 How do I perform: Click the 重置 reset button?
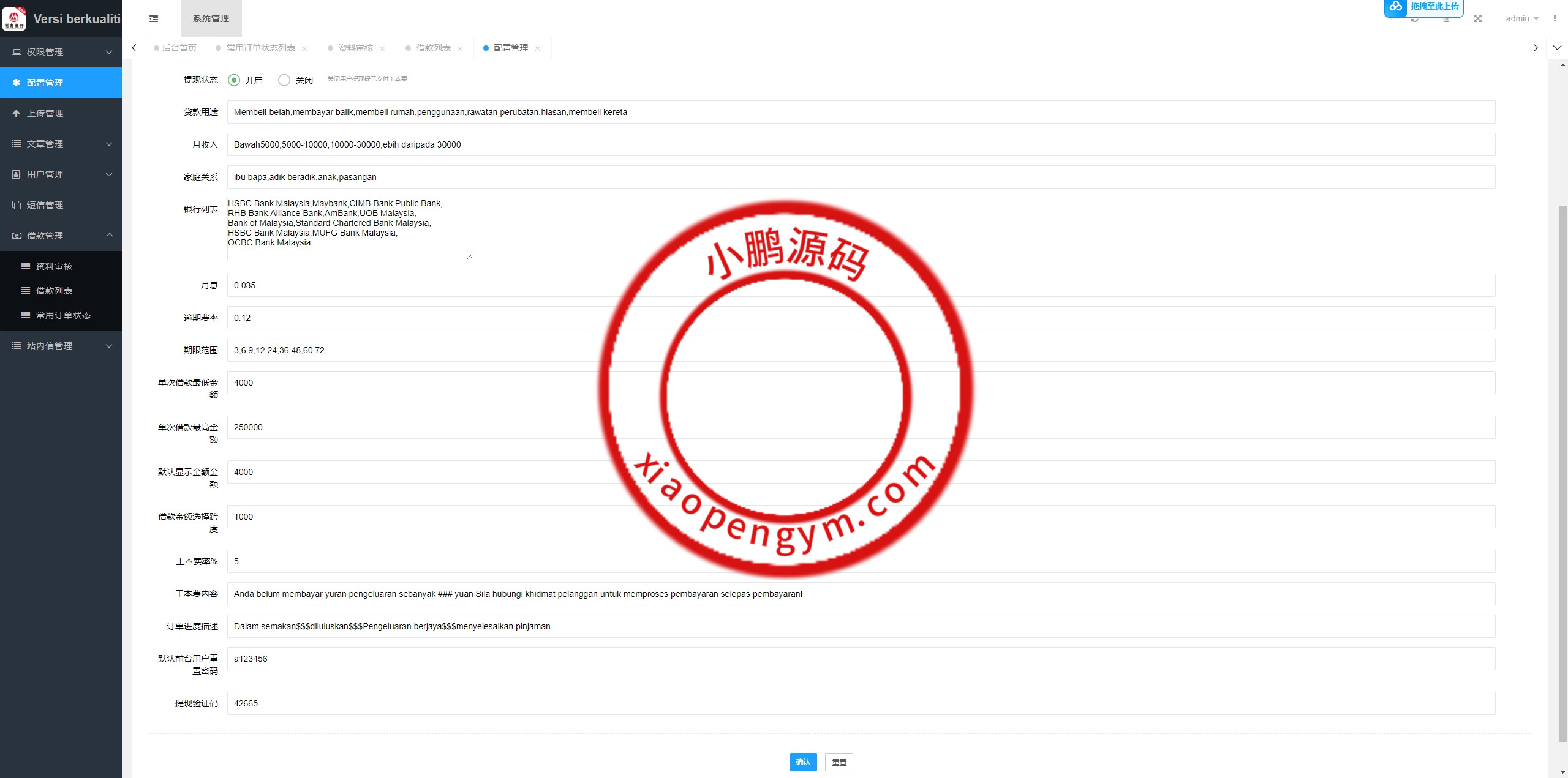(x=839, y=762)
